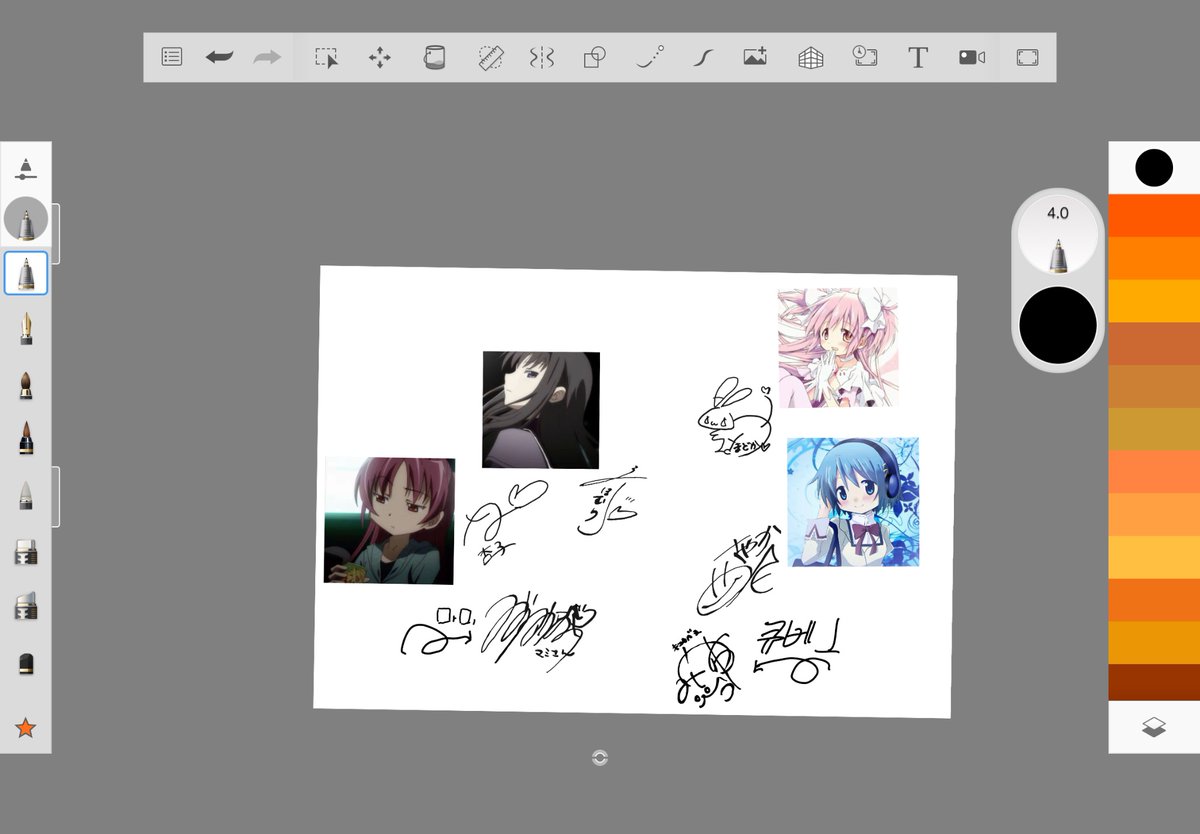Click the Time-lapse clock icon
Viewport: 1200px width, 834px height.
(865, 57)
